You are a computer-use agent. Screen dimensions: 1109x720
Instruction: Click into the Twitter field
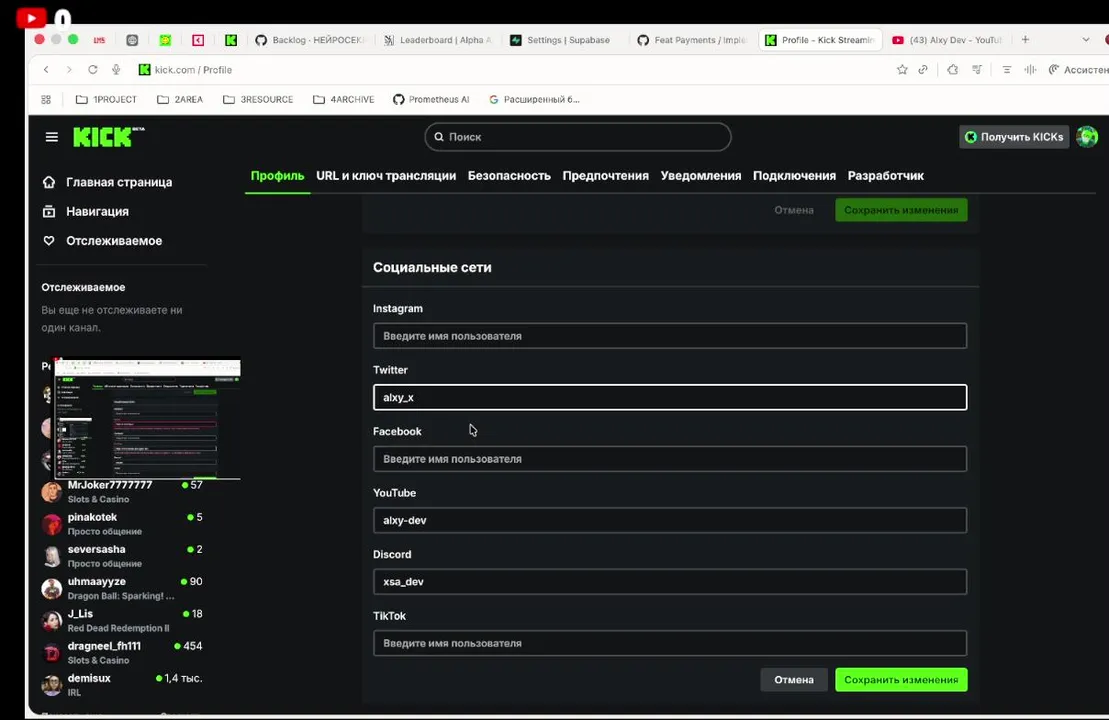click(670, 397)
